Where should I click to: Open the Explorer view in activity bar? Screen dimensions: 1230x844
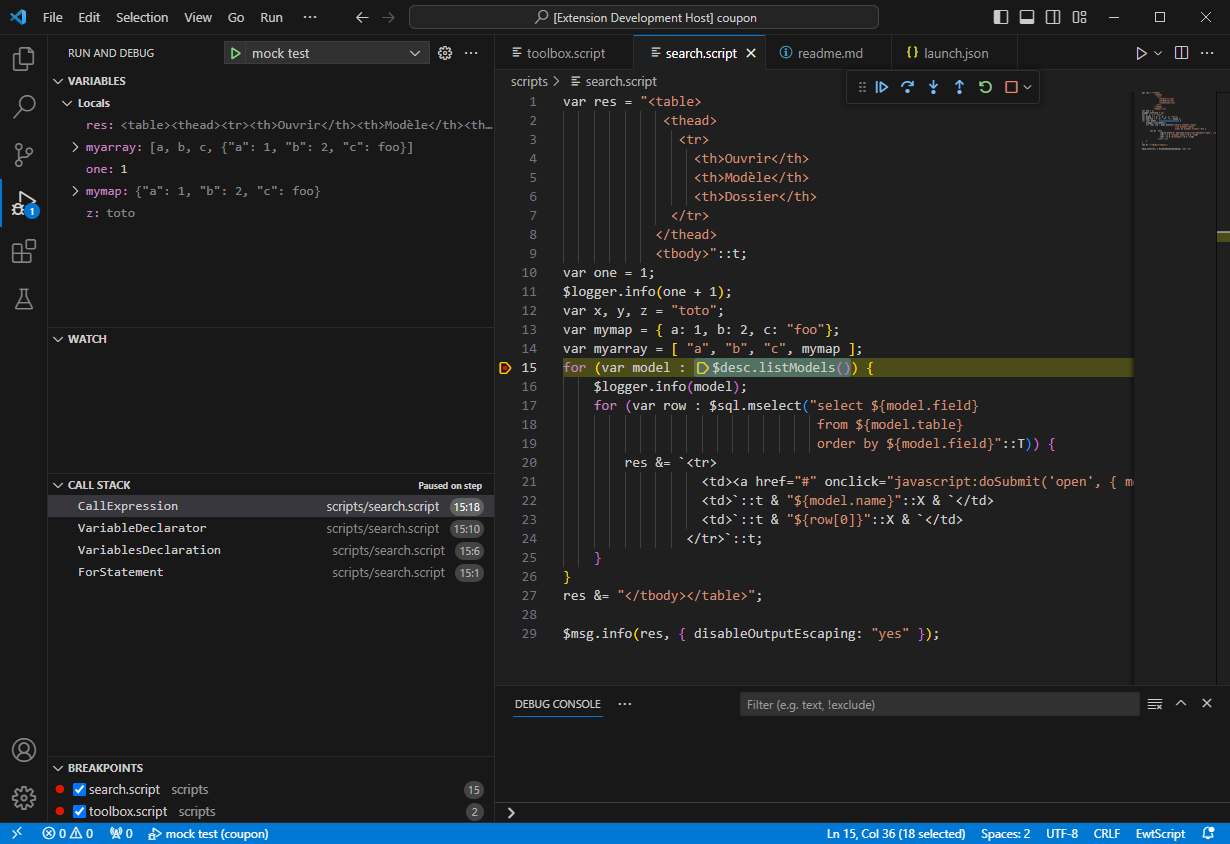[x=23, y=59]
